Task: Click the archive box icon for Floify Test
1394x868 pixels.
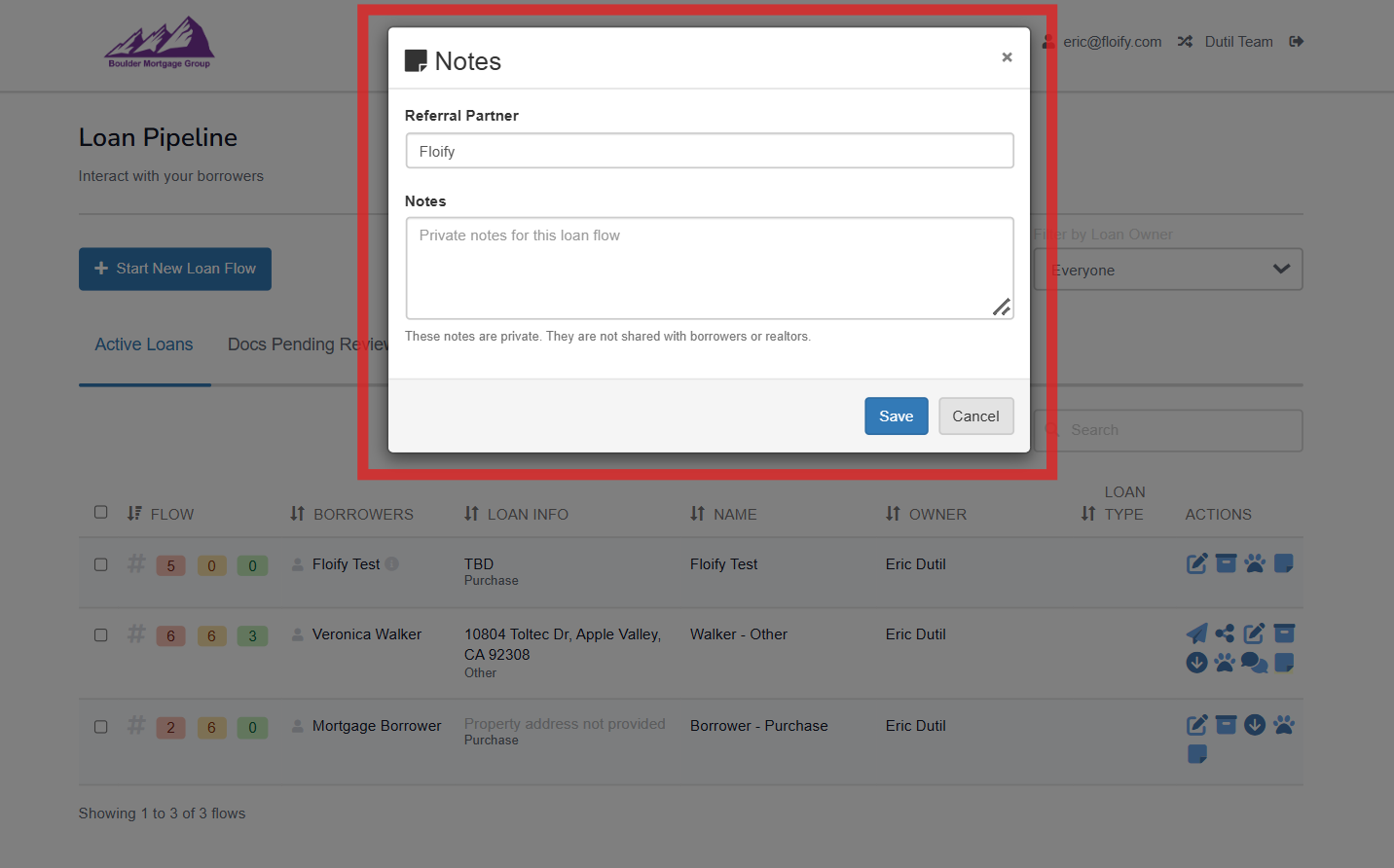Action: pos(1226,563)
